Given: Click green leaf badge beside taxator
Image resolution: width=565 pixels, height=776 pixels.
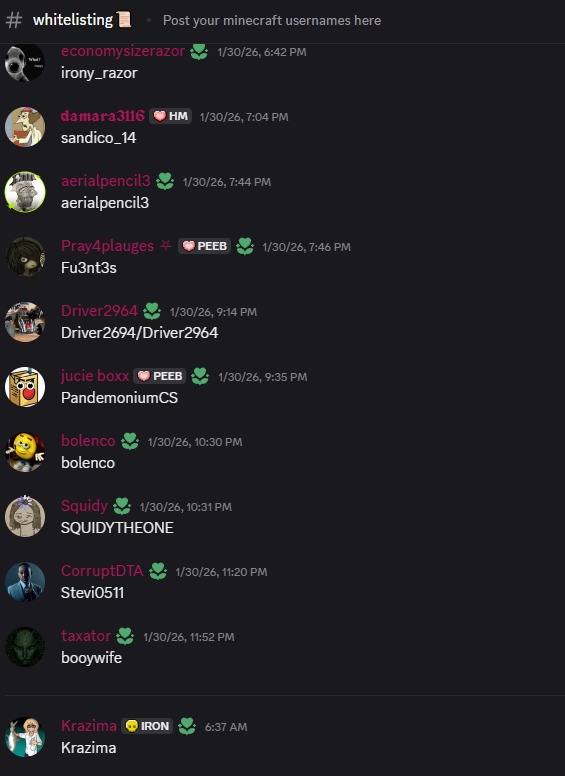Looking at the screenshot, I should 125,636.
